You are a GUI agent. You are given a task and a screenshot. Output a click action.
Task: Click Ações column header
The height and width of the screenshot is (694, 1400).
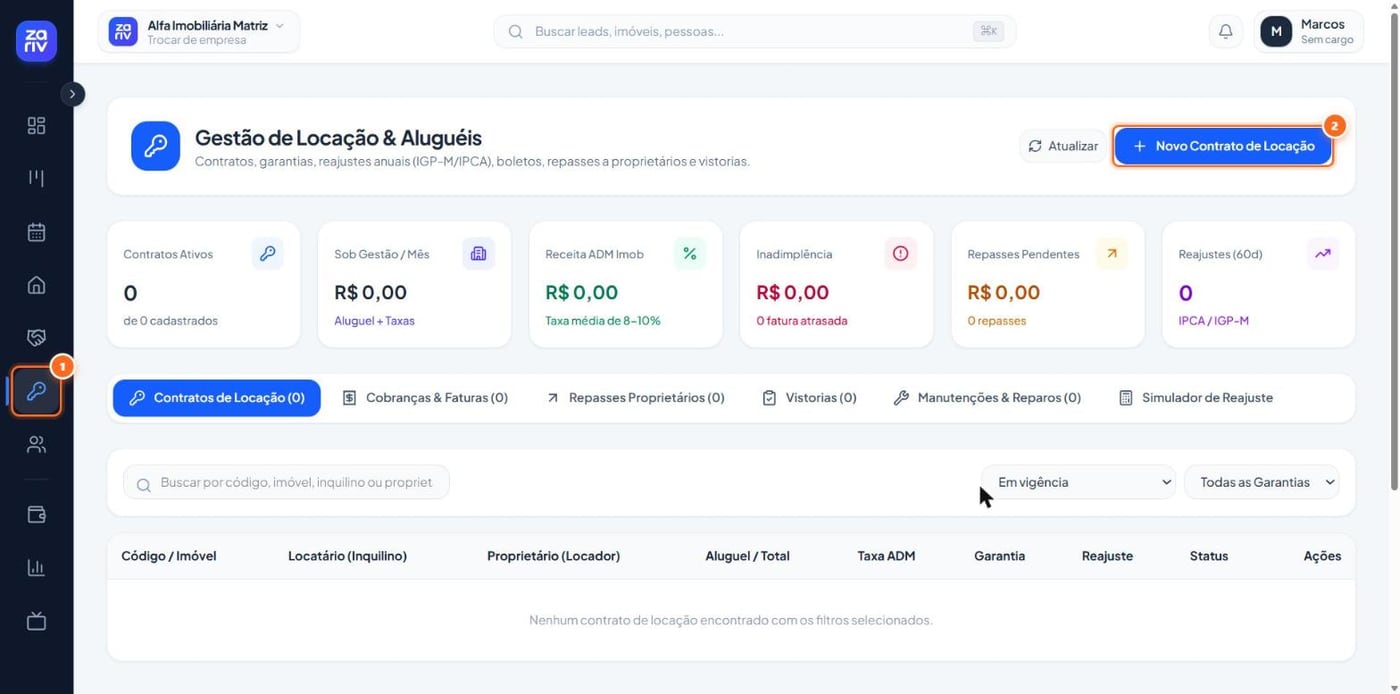1322,556
